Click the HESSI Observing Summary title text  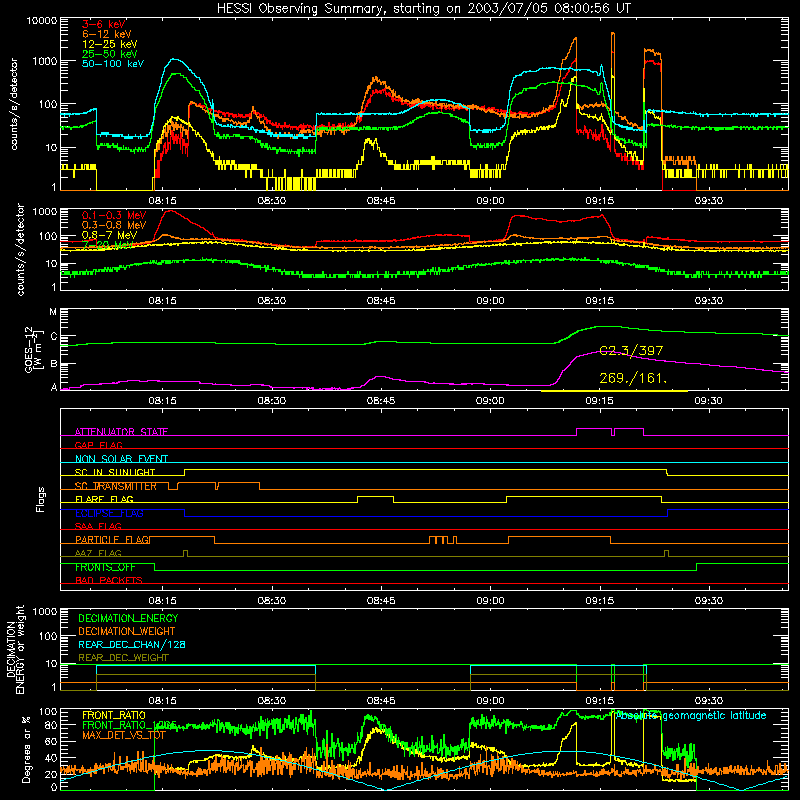[423, 9]
